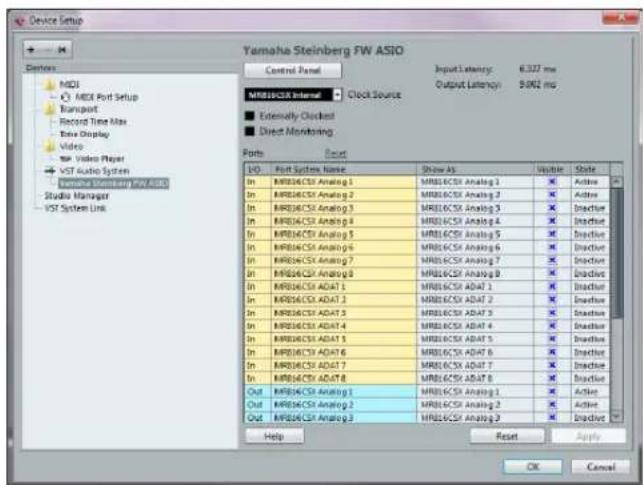Click the Input Latency value

click(x=537, y=69)
